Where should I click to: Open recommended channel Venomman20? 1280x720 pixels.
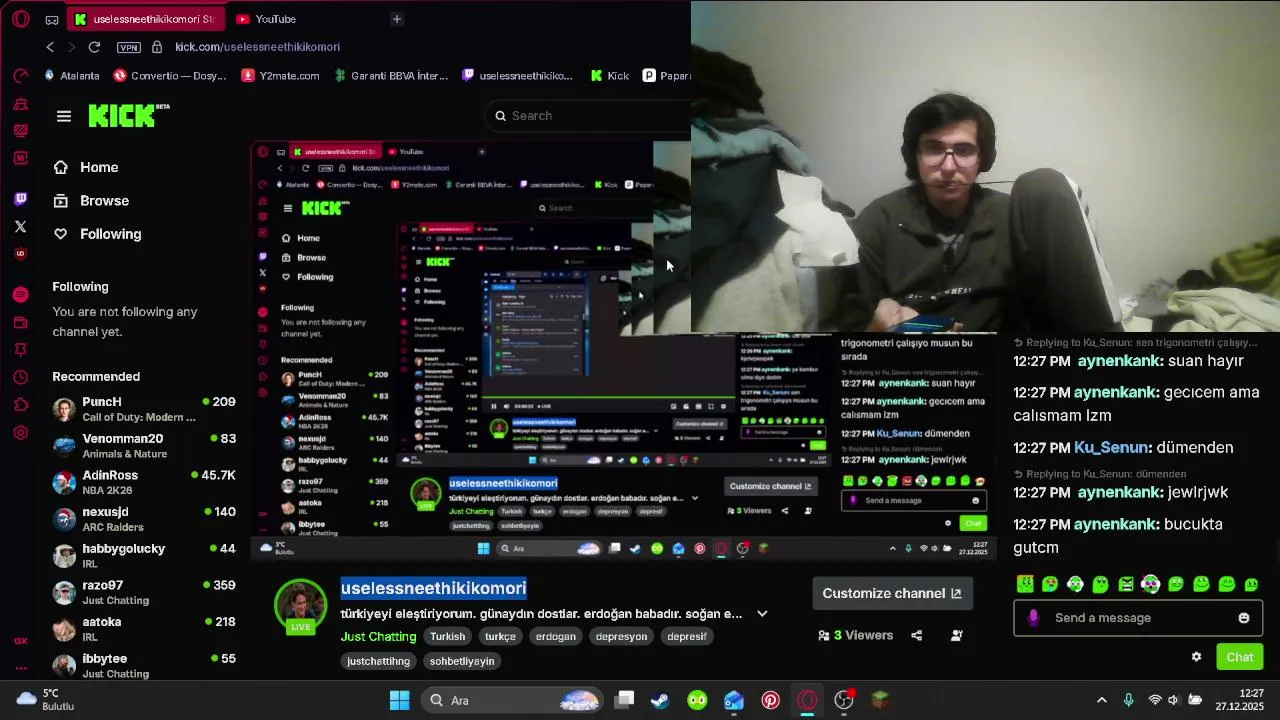(x=144, y=446)
